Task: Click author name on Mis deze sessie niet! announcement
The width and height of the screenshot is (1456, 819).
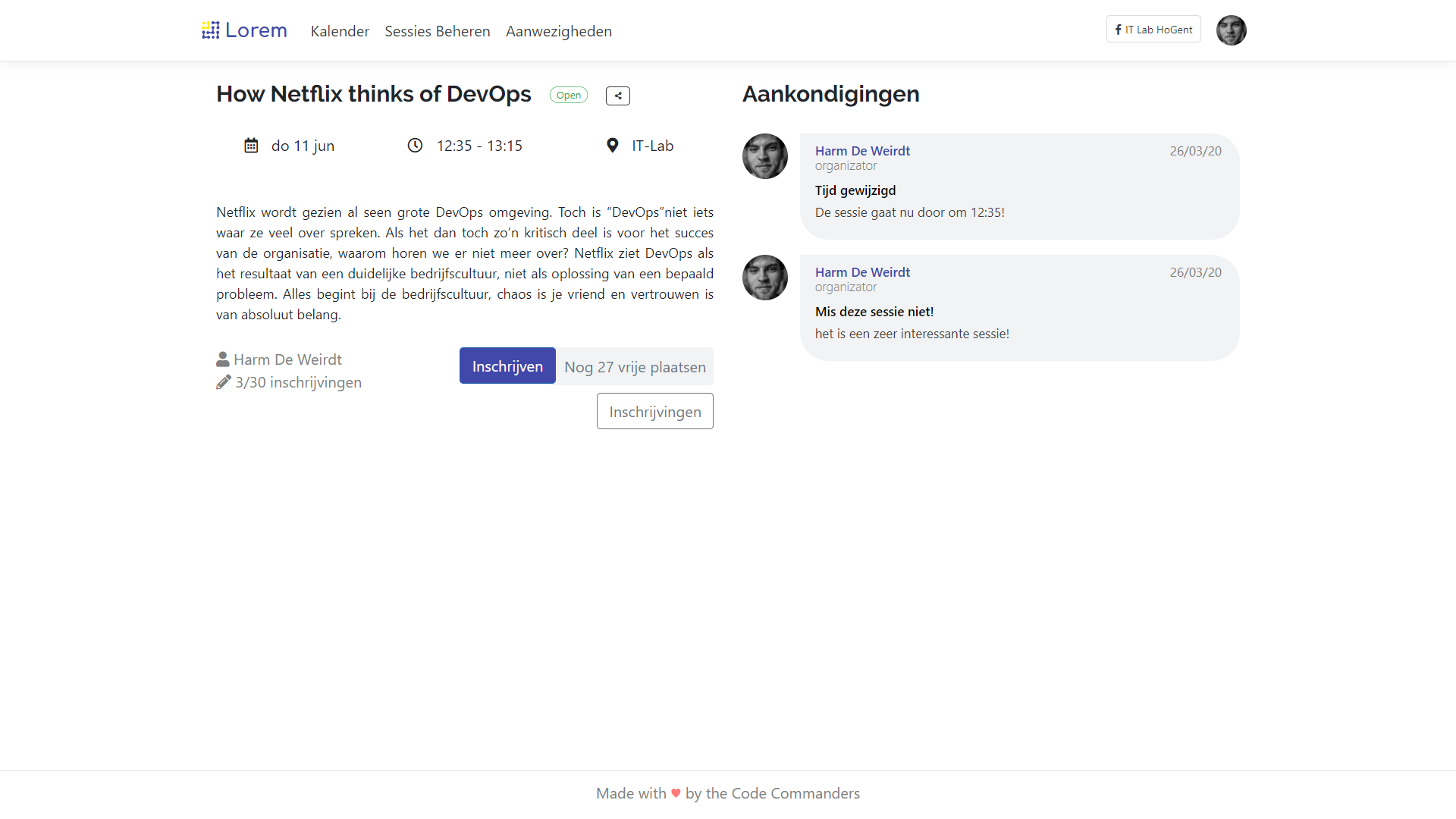Action: [x=862, y=272]
